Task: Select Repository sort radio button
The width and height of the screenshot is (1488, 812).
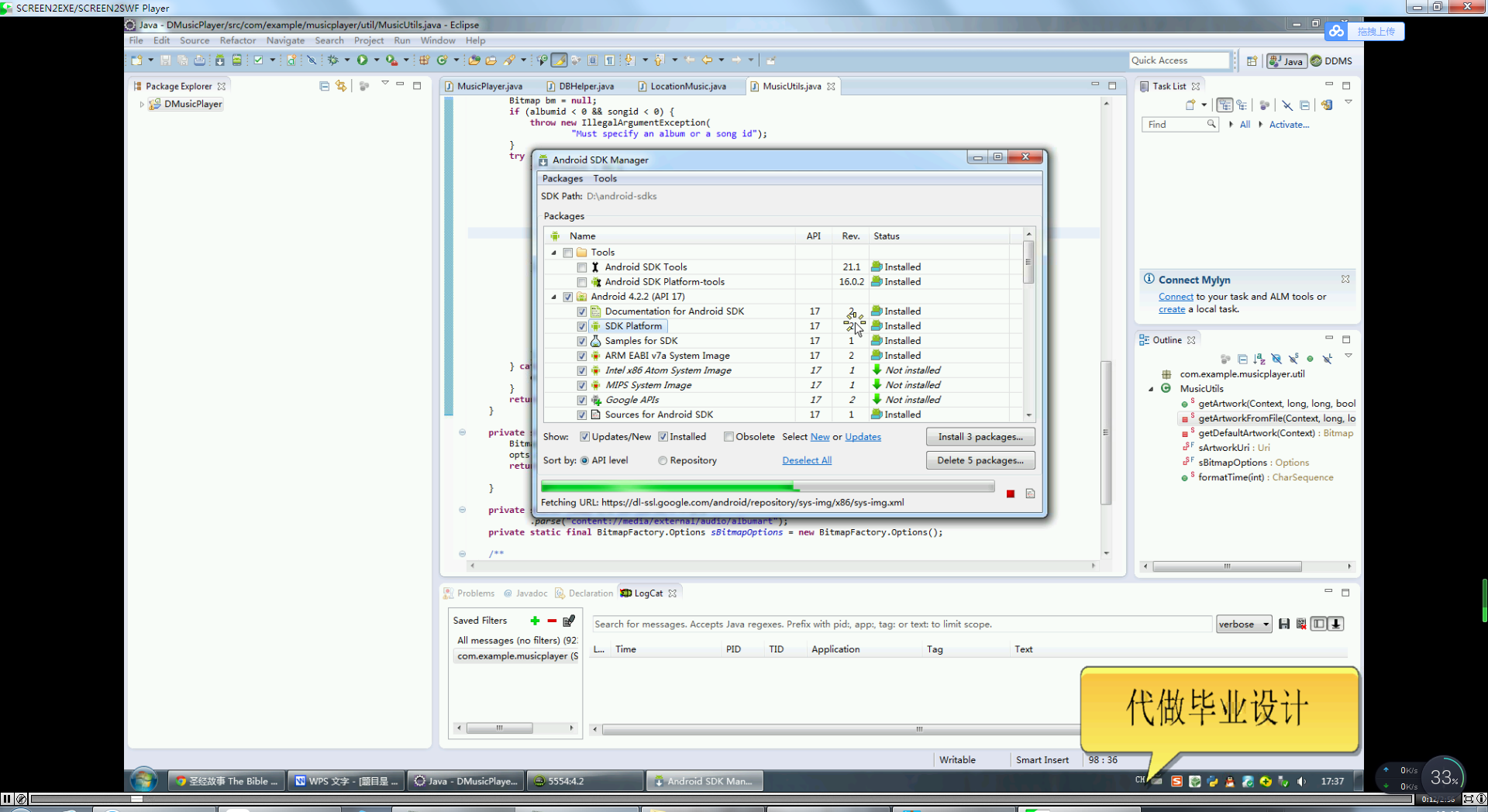Action: tap(663, 460)
